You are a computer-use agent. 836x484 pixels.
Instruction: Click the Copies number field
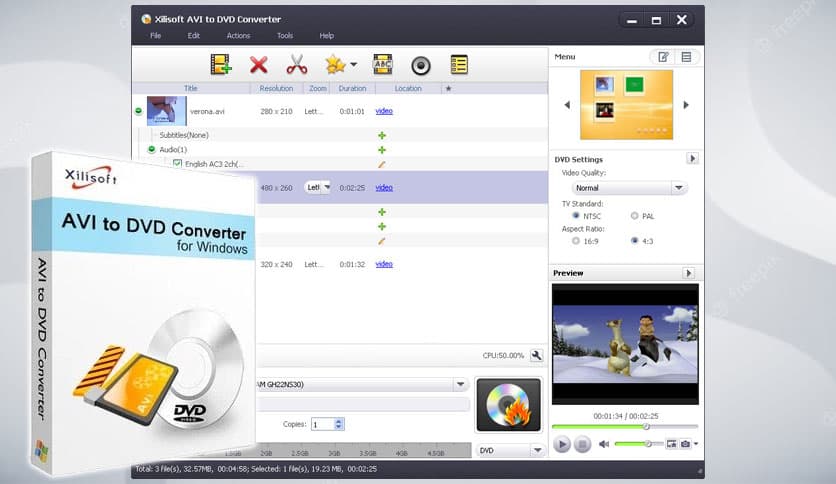tap(323, 424)
